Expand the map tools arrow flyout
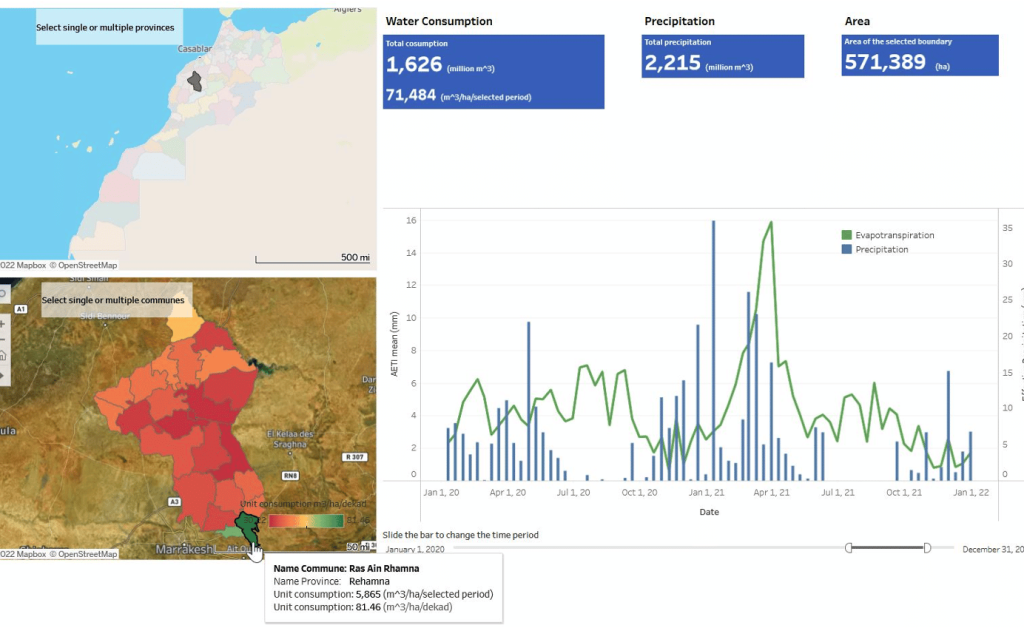 (x=3, y=374)
